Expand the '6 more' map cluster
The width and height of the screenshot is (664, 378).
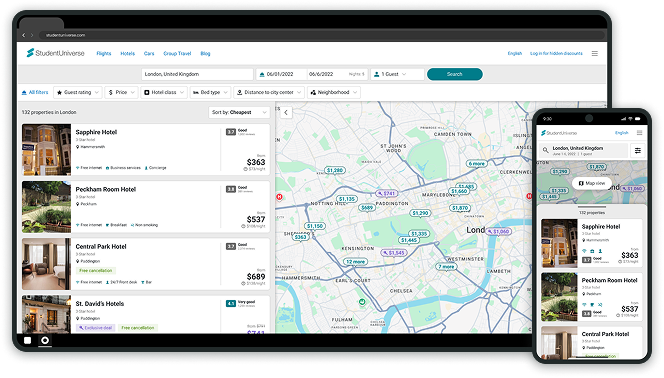coord(476,163)
